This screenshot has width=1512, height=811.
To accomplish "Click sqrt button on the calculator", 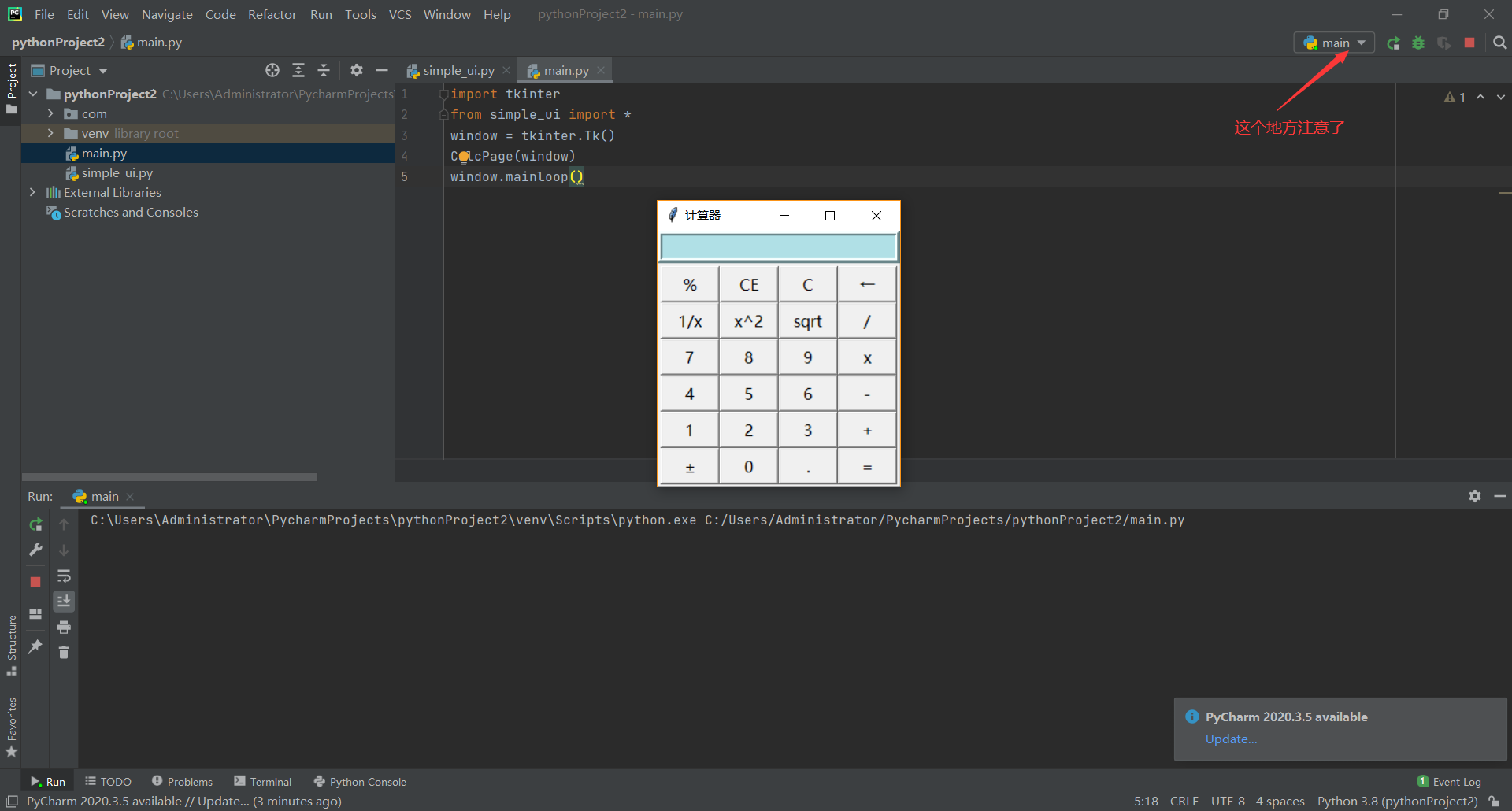I will pyautogui.click(x=806, y=320).
